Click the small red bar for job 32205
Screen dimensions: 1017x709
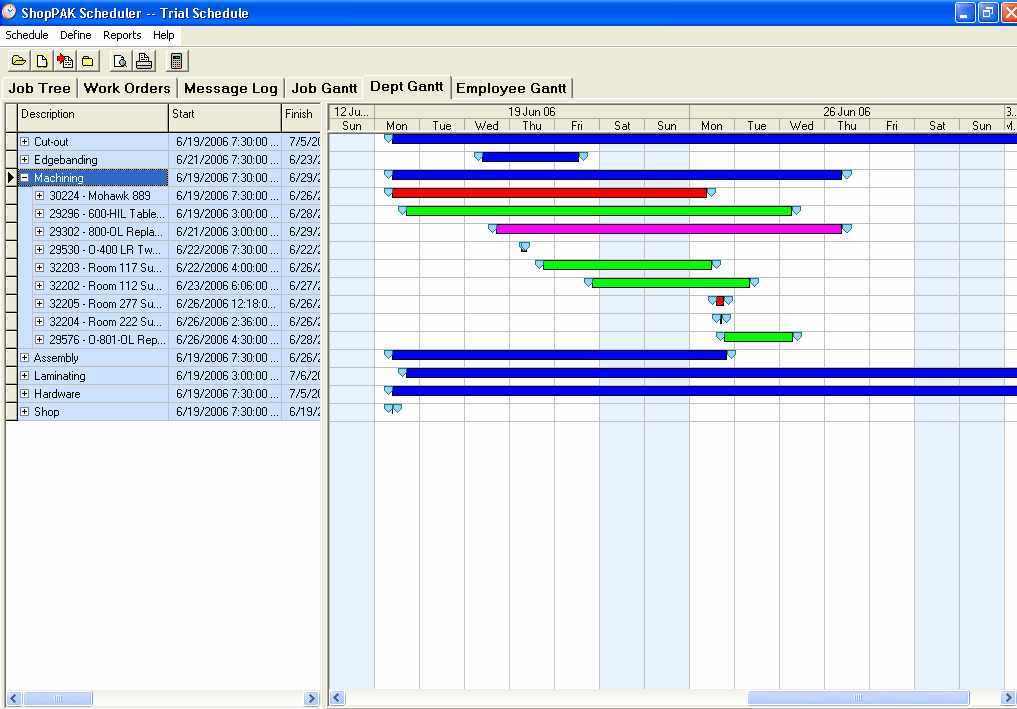(720, 301)
